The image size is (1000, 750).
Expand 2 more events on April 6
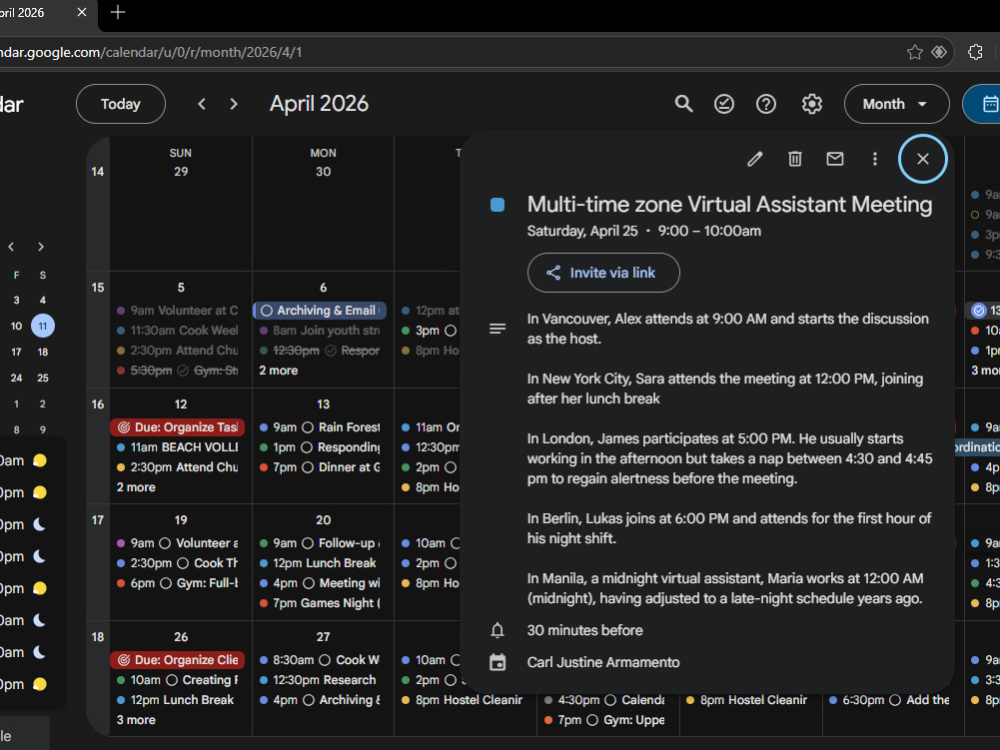pyautogui.click(x=279, y=371)
